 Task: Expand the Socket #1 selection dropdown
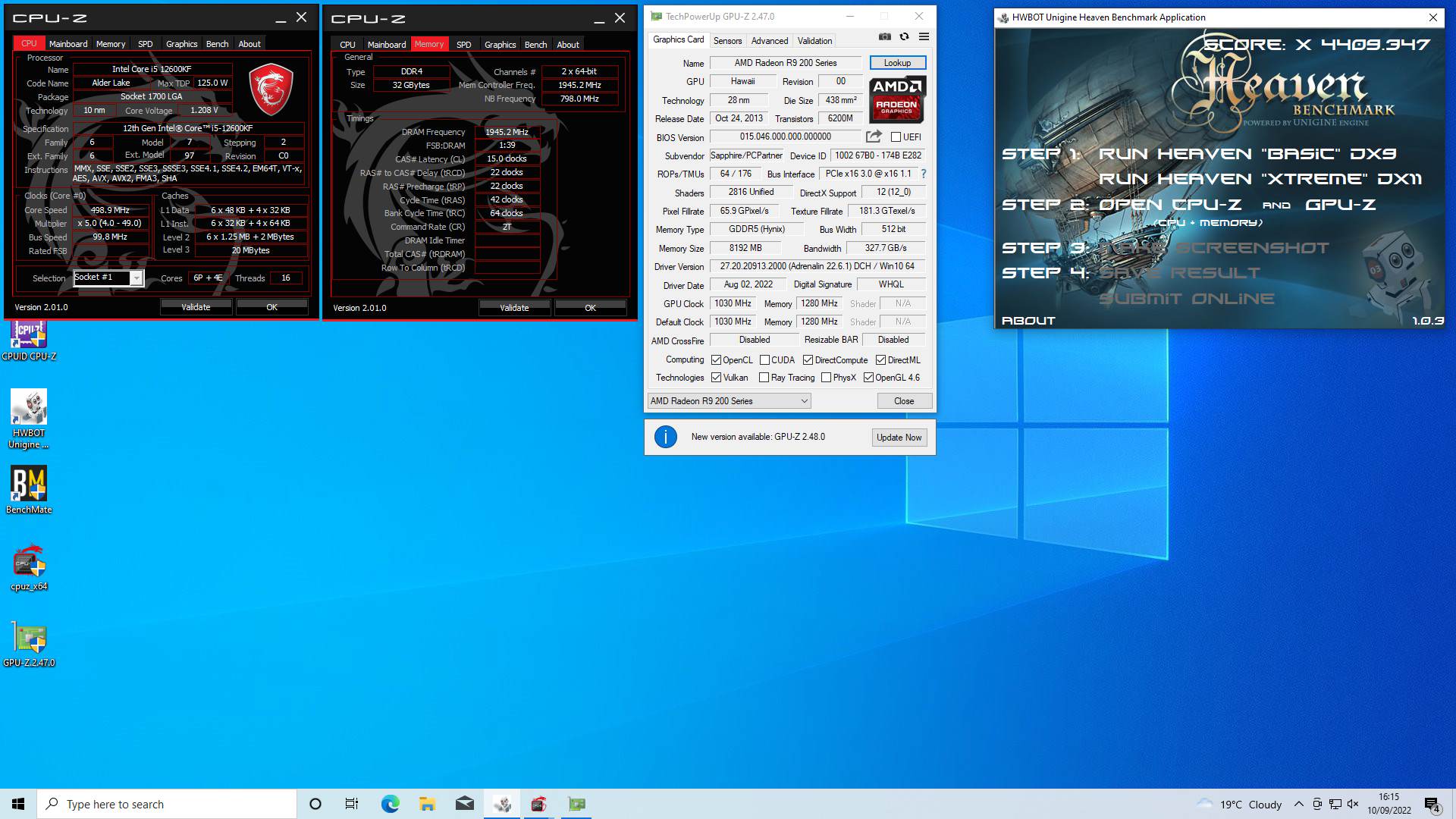[x=136, y=278]
